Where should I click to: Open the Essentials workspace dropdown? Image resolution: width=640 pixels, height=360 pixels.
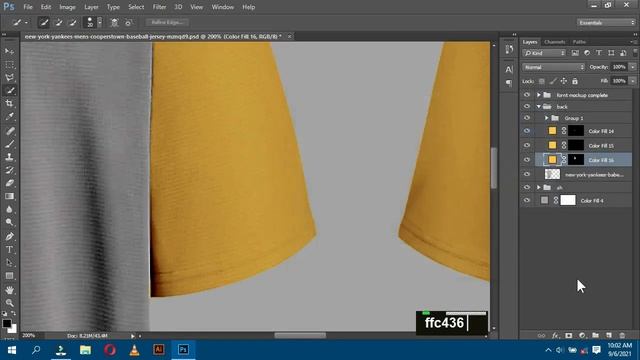point(606,22)
